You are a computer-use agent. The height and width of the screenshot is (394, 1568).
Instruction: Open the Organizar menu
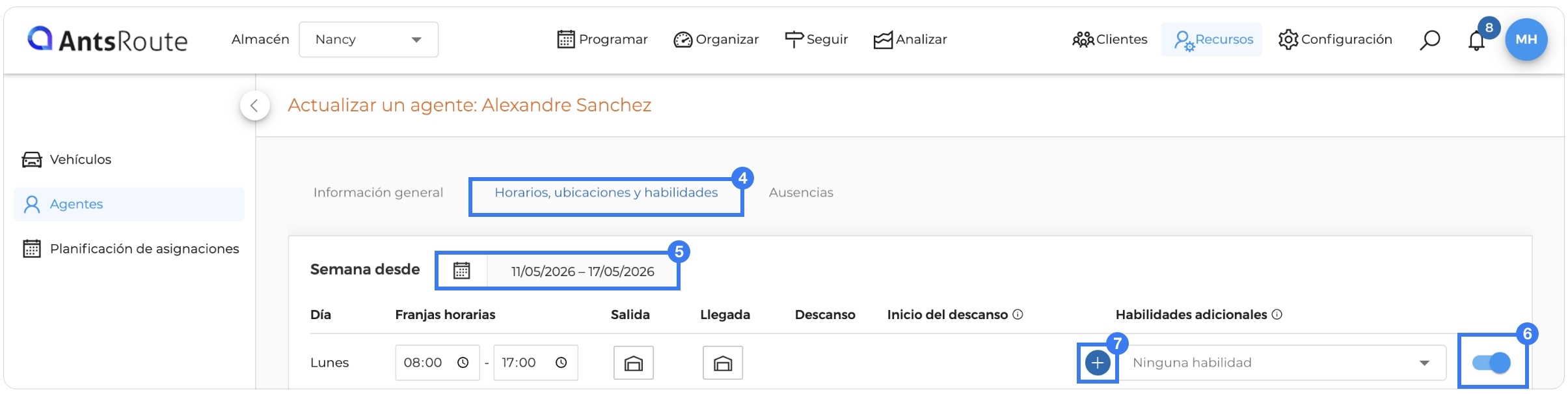point(716,40)
